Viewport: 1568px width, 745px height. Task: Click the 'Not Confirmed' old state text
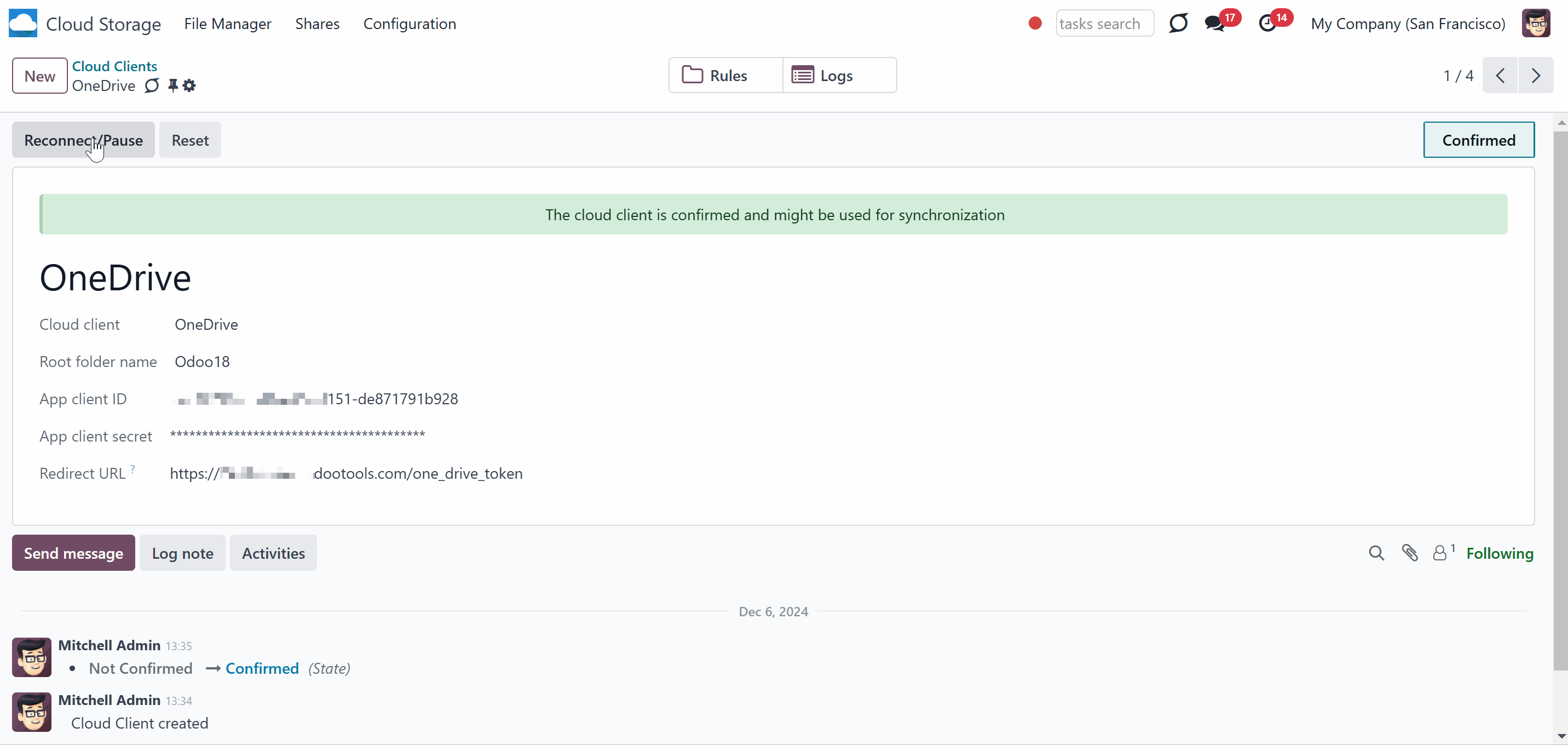141,668
